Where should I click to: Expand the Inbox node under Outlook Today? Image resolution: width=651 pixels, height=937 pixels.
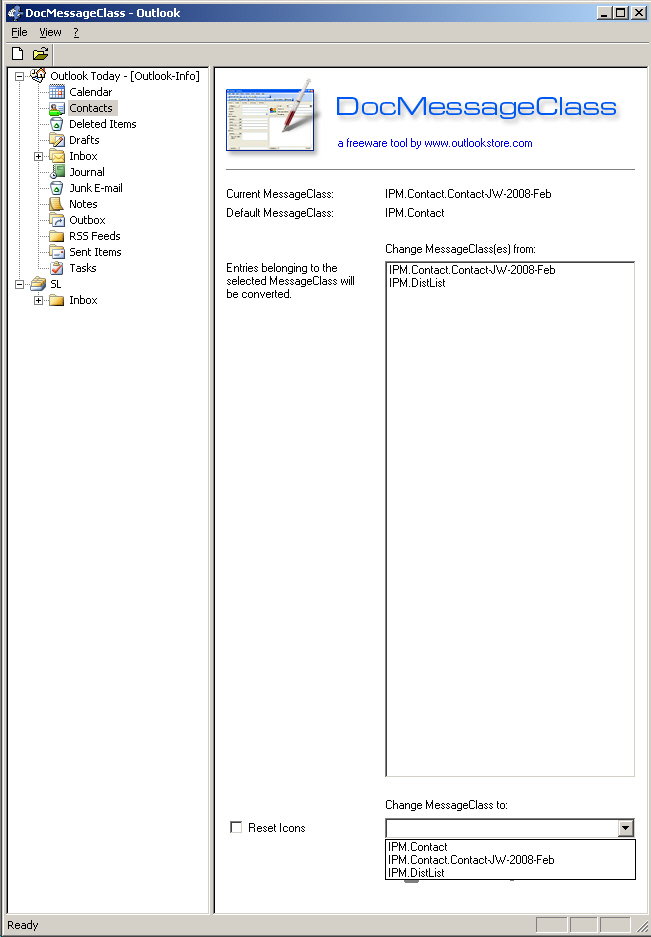pyautogui.click(x=38, y=156)
